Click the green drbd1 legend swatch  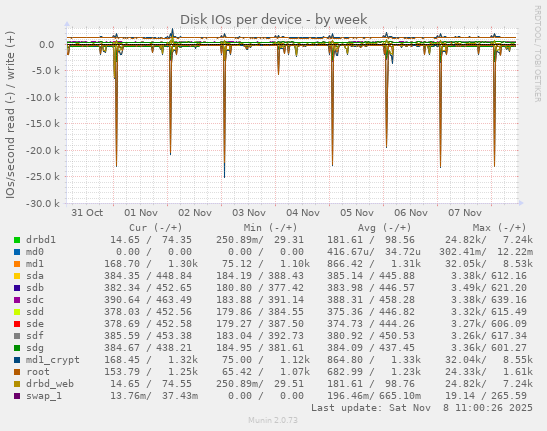pyautogui.click(x=17, y=240)
